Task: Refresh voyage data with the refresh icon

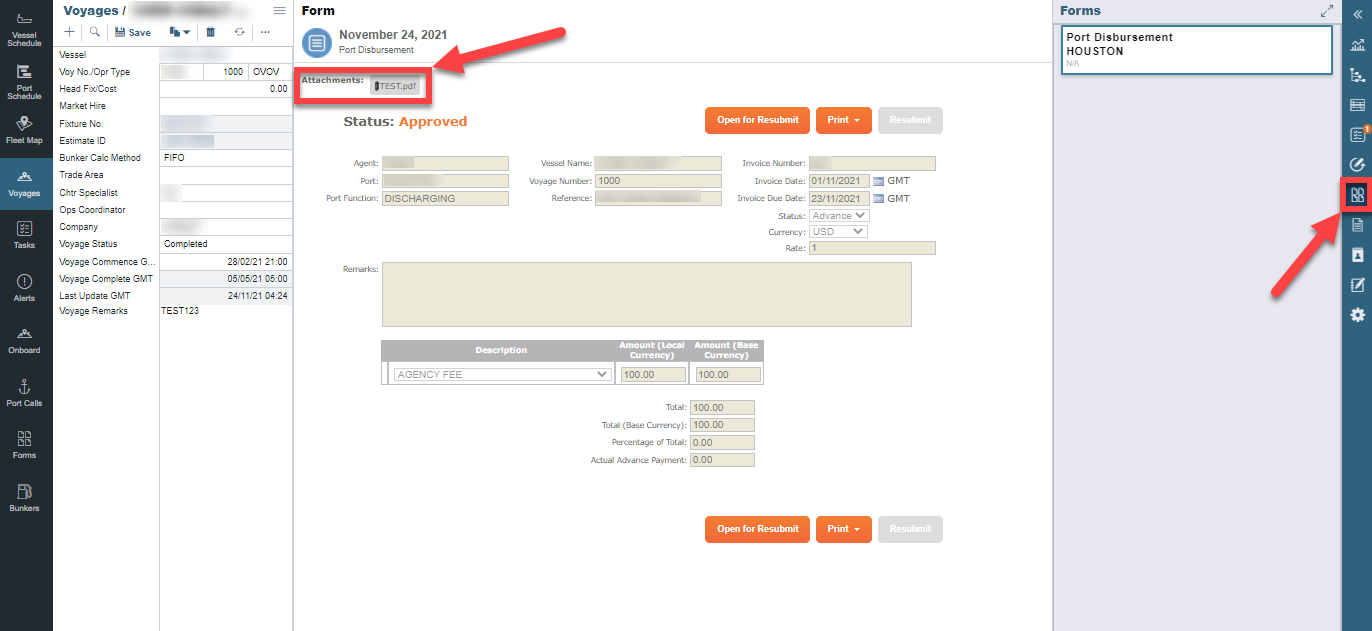Action: (238, 32)
